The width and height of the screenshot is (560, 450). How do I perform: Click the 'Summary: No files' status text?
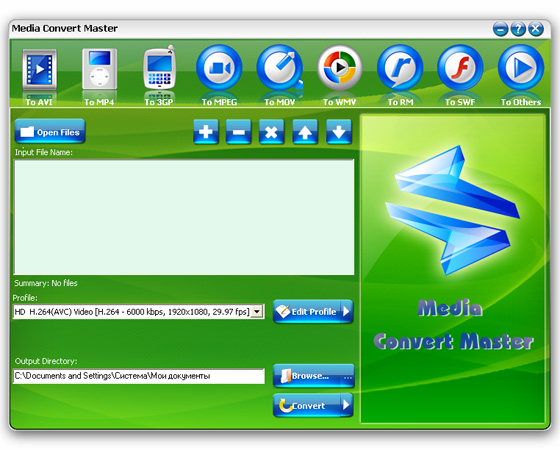[x=46, y=283]
